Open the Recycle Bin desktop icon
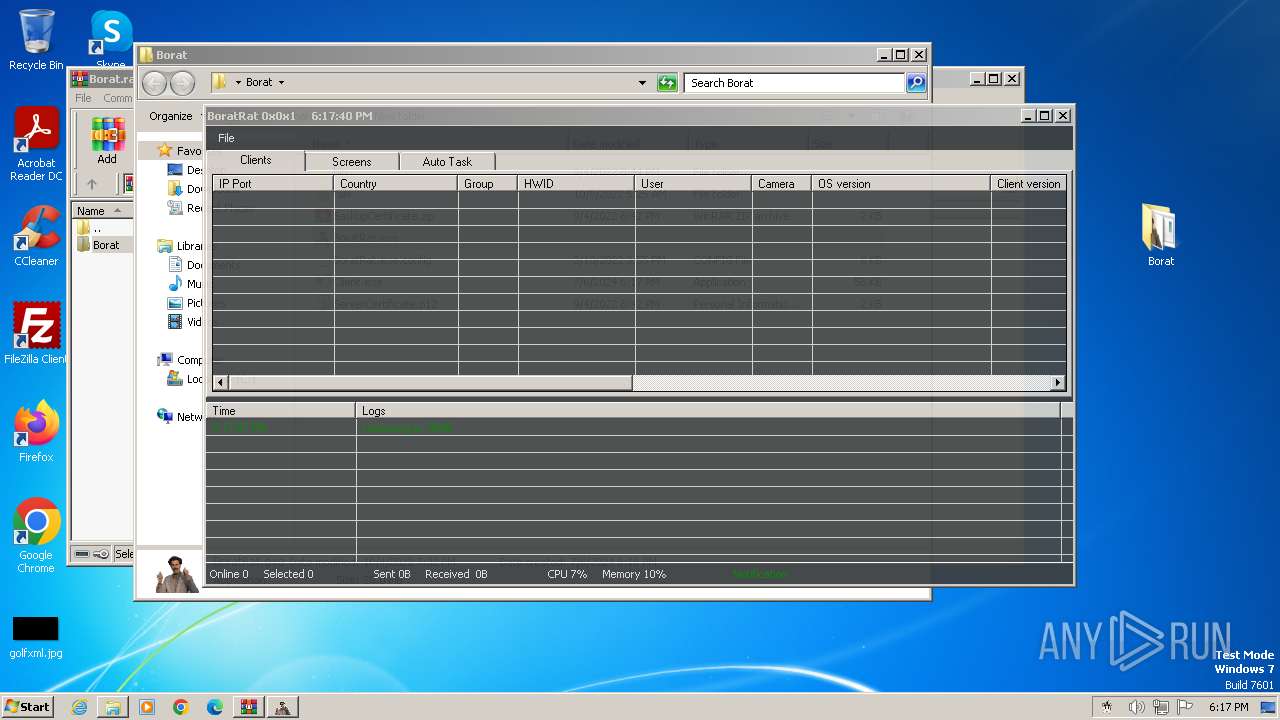The width and height of the screenshot is (1280, 720). click(36, 41)
